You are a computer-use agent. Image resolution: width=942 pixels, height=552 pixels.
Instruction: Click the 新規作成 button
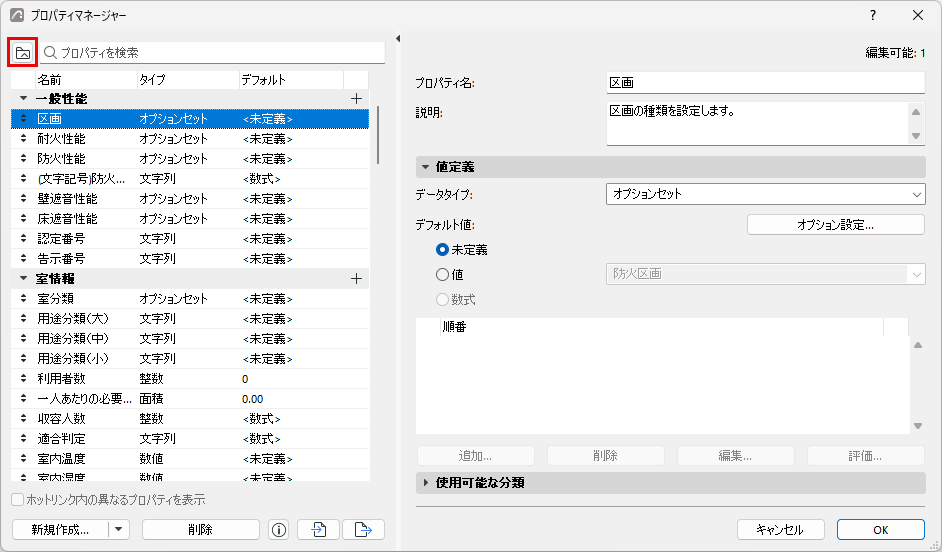pos(60,530)
